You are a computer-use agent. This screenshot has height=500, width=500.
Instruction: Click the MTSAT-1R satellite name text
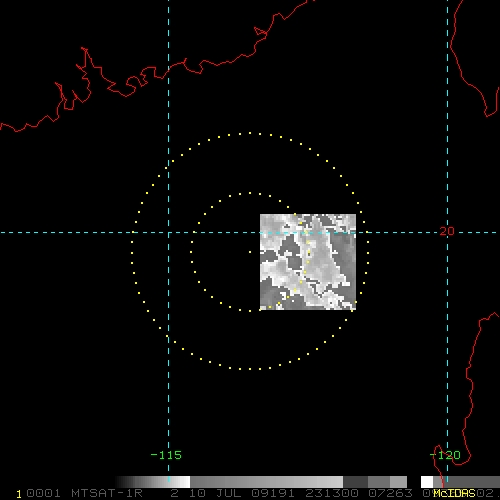click(x=107, y=493)
